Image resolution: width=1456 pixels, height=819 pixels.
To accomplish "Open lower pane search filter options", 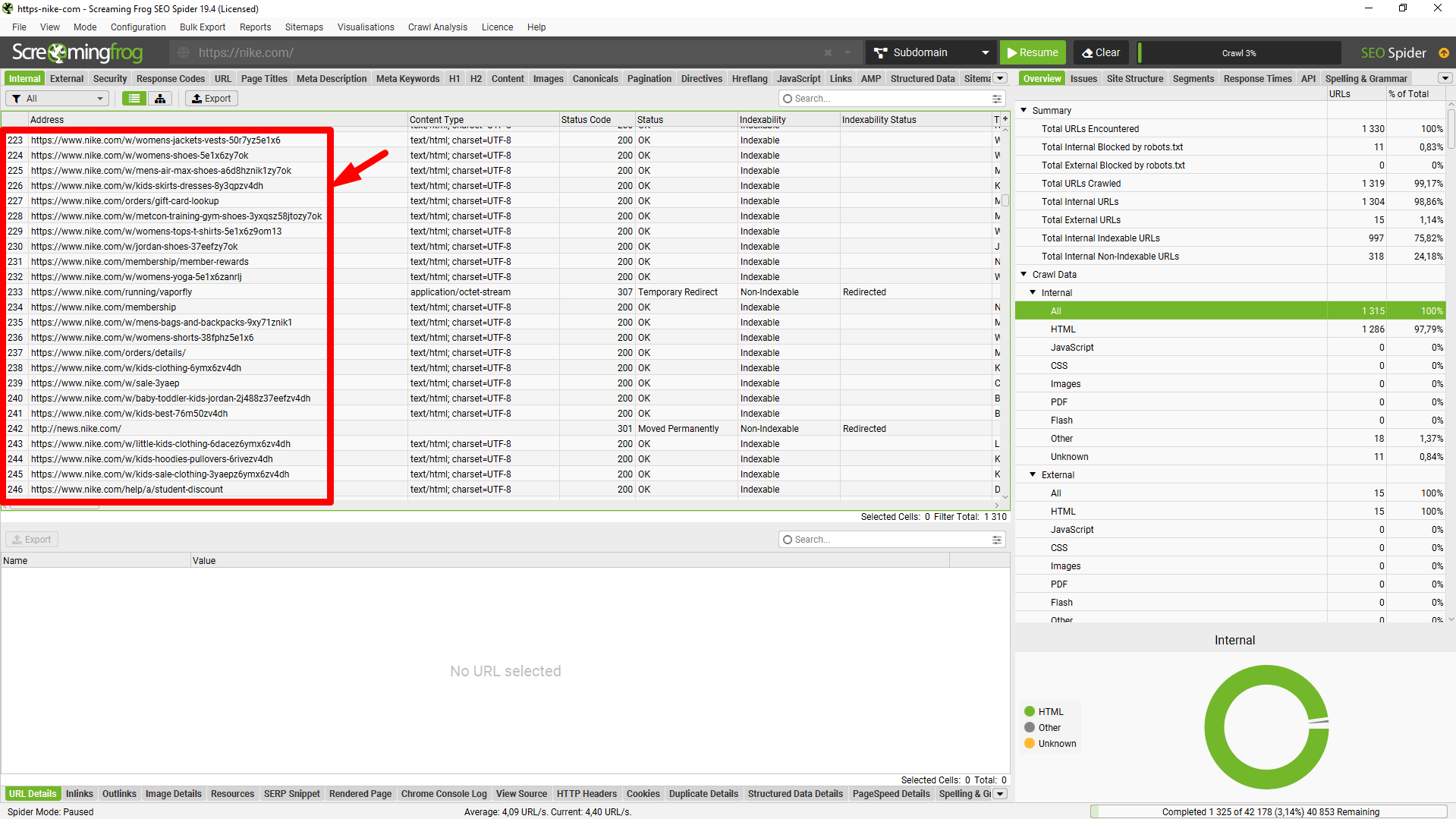I will point(997,540).
